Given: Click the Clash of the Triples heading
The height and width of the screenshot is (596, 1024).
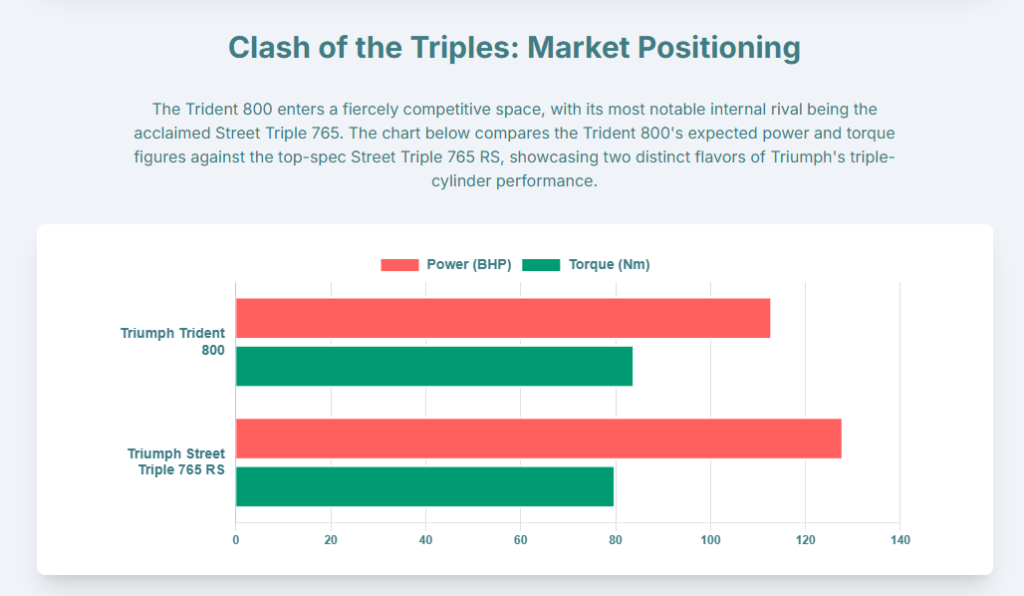Looking at the screenshot, I should click(x=514, y=48).
